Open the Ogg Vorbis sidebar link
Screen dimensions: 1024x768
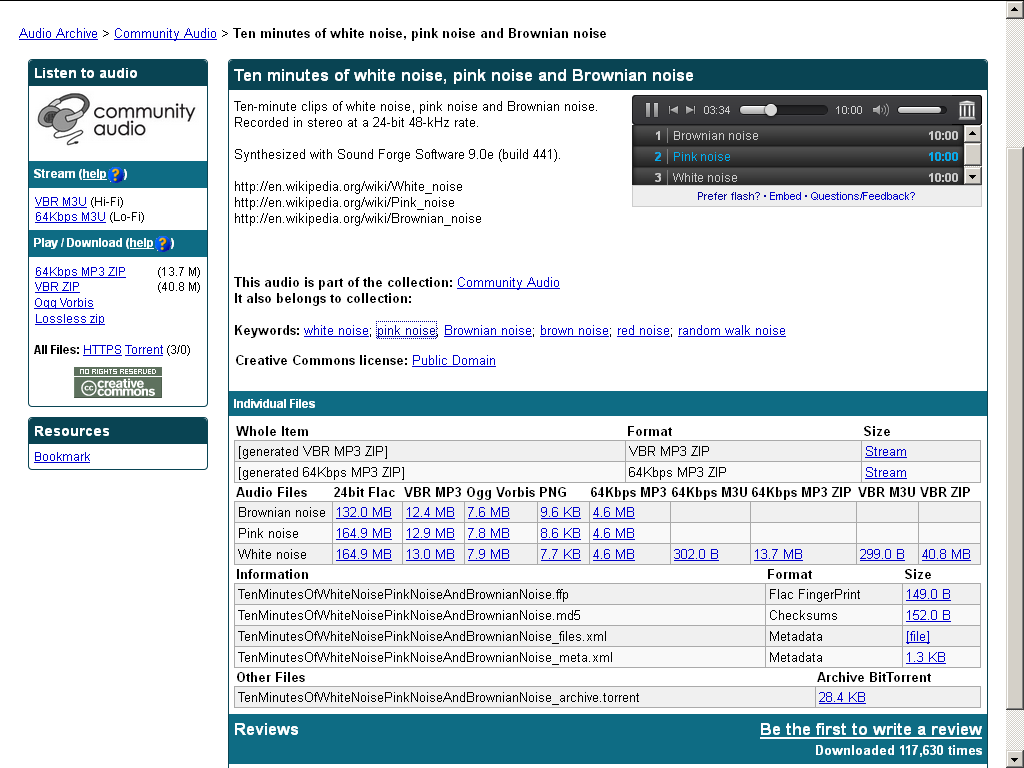click(x=64, y=303)
